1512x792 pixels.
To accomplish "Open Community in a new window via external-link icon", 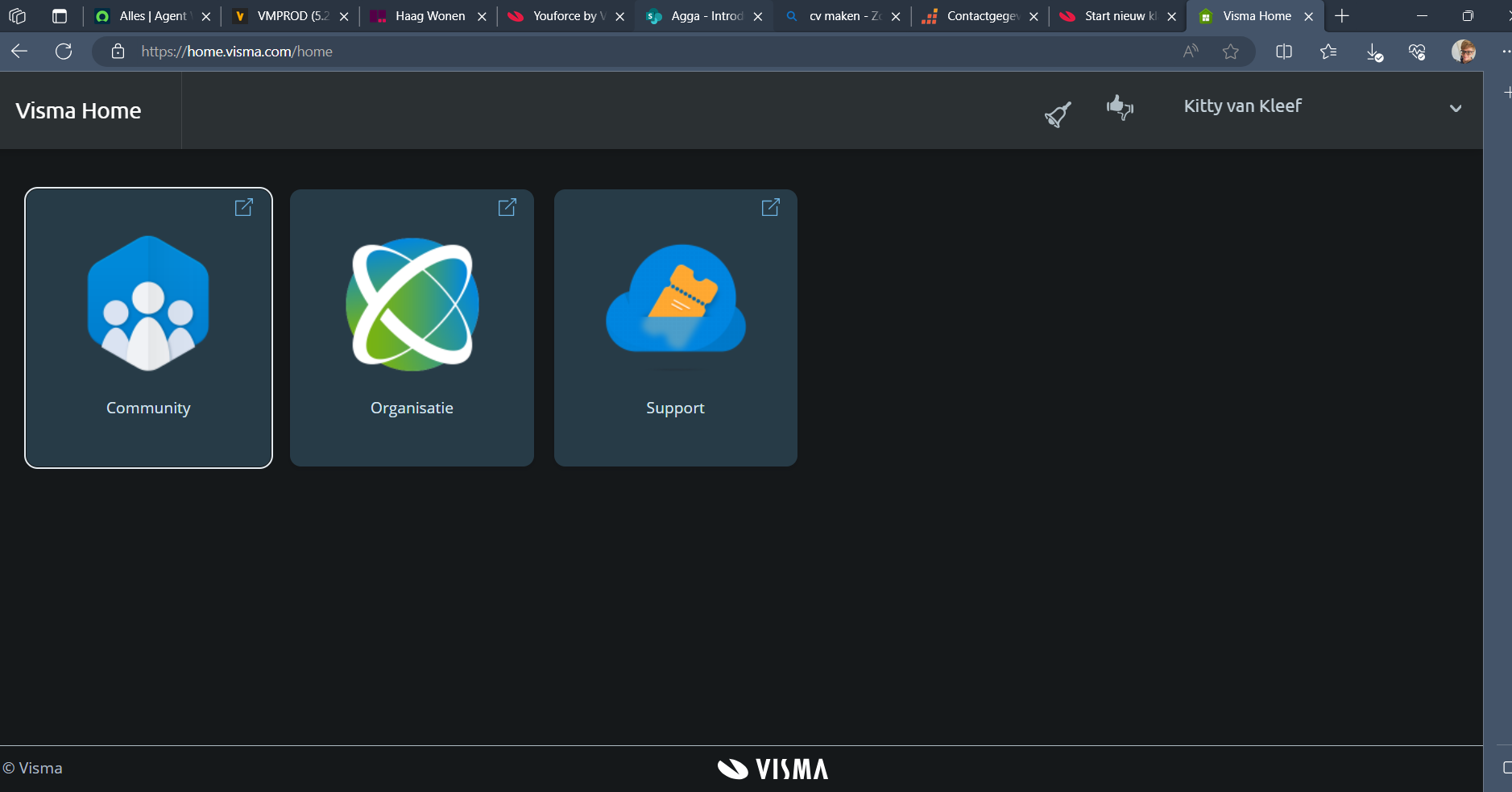I will coord(243,207).
